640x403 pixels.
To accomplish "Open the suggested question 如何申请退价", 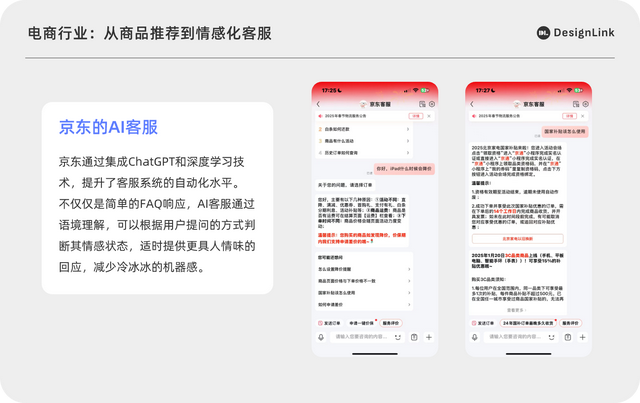I will coord(364,305).
